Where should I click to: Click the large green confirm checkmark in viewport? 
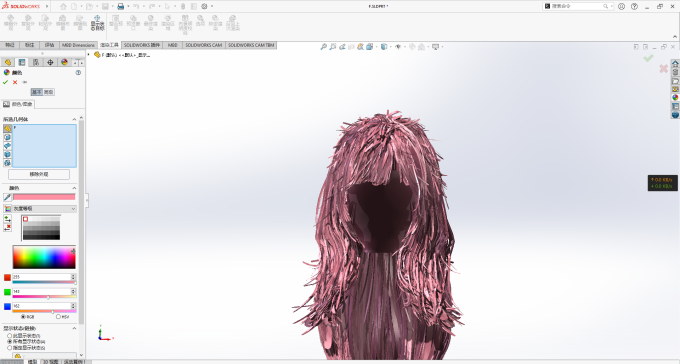(648, 58)
